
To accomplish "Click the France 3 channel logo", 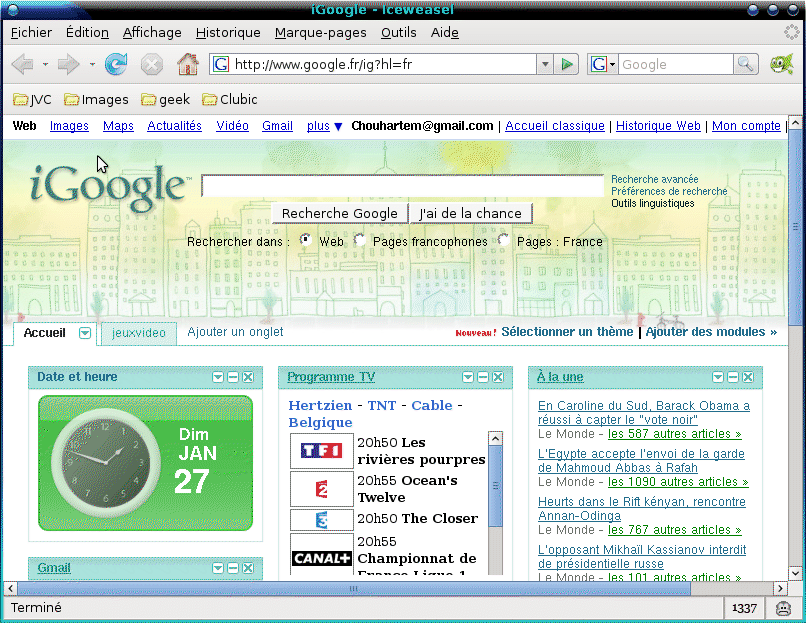I will pos(322,520).
